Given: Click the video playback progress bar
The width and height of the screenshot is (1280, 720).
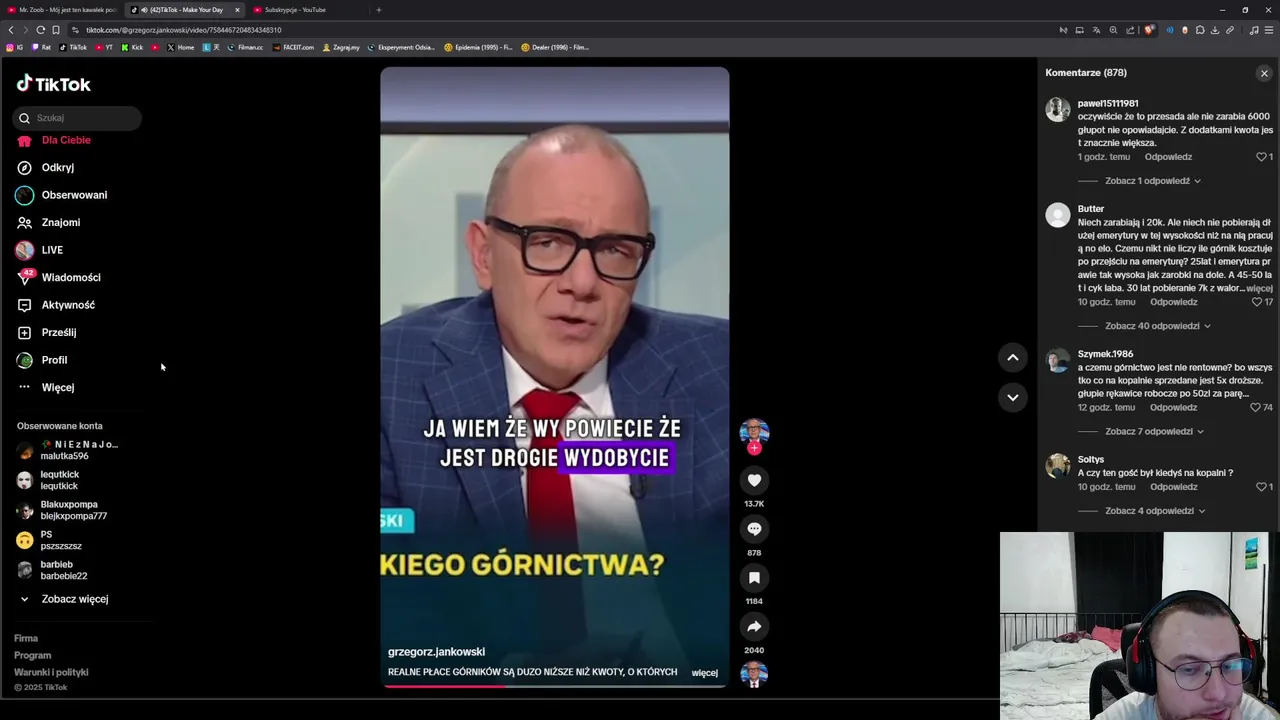Looking at the screenshot, I should (554, 686).
